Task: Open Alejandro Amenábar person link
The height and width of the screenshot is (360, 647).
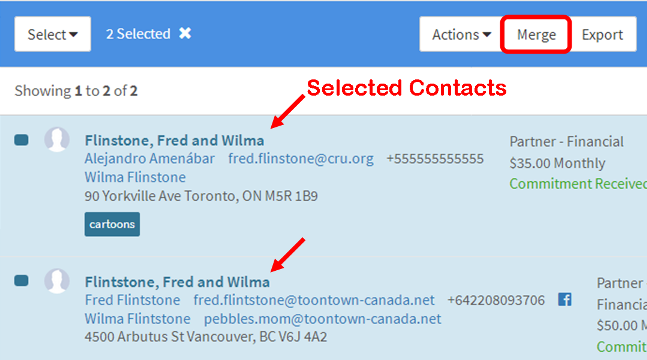Action: [x=150, y=159]
